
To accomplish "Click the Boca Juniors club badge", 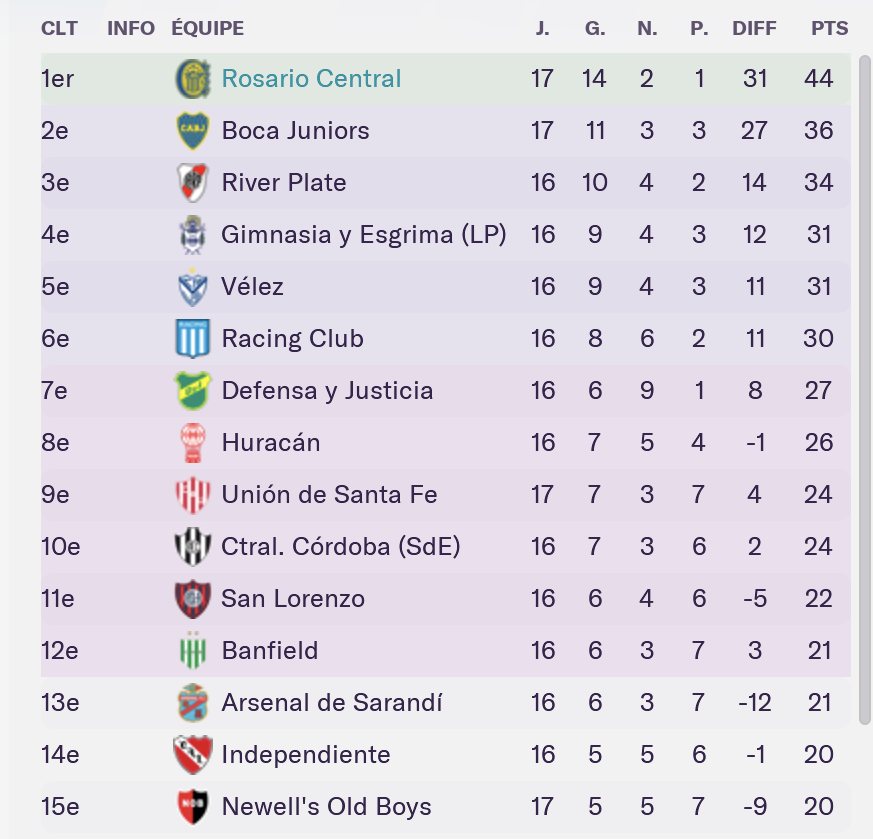I will (x=193, y=130).
